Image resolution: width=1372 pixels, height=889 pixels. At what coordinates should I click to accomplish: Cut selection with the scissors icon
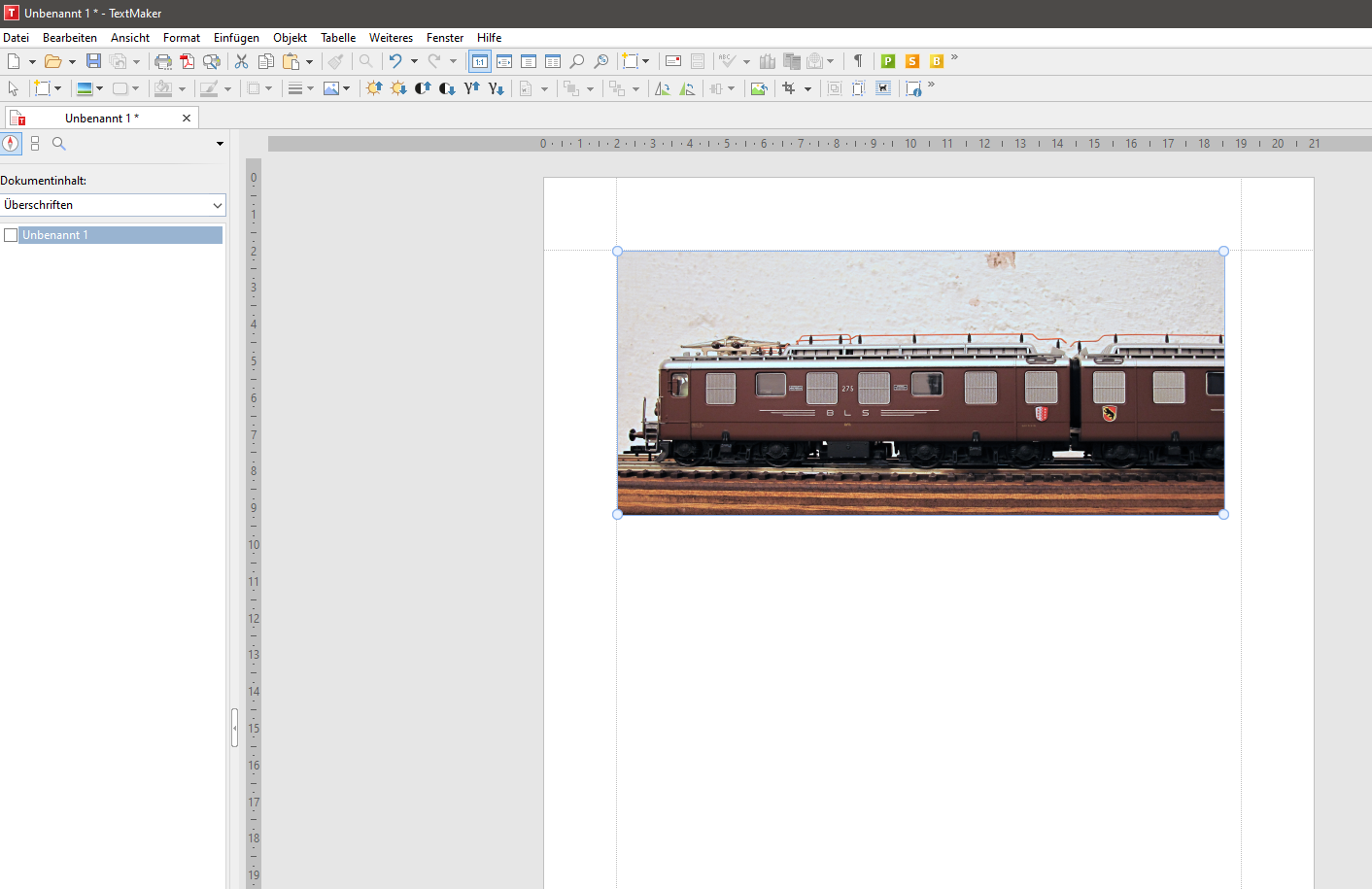click(241, 61)
